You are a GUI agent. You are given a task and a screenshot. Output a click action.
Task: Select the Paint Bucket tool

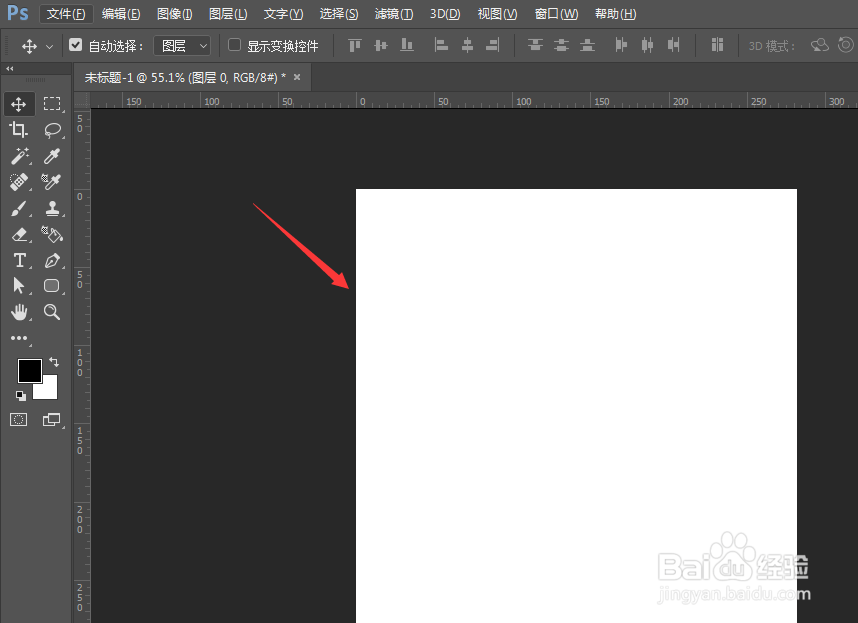(x=52, y=234)
